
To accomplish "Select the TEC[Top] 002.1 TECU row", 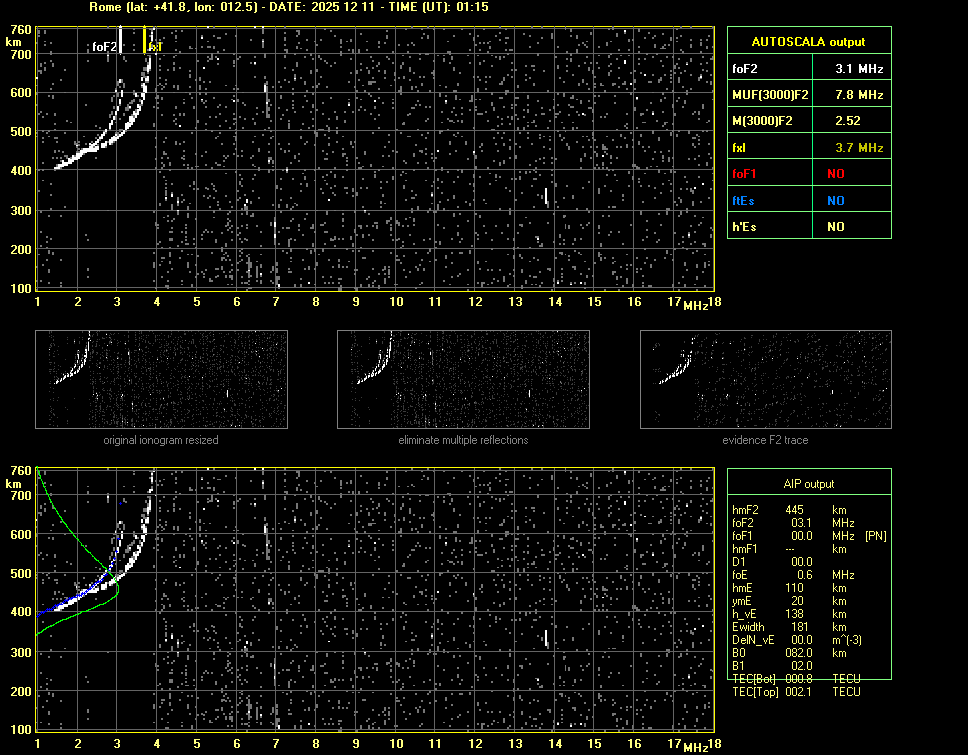I will [x=796, y=692].
